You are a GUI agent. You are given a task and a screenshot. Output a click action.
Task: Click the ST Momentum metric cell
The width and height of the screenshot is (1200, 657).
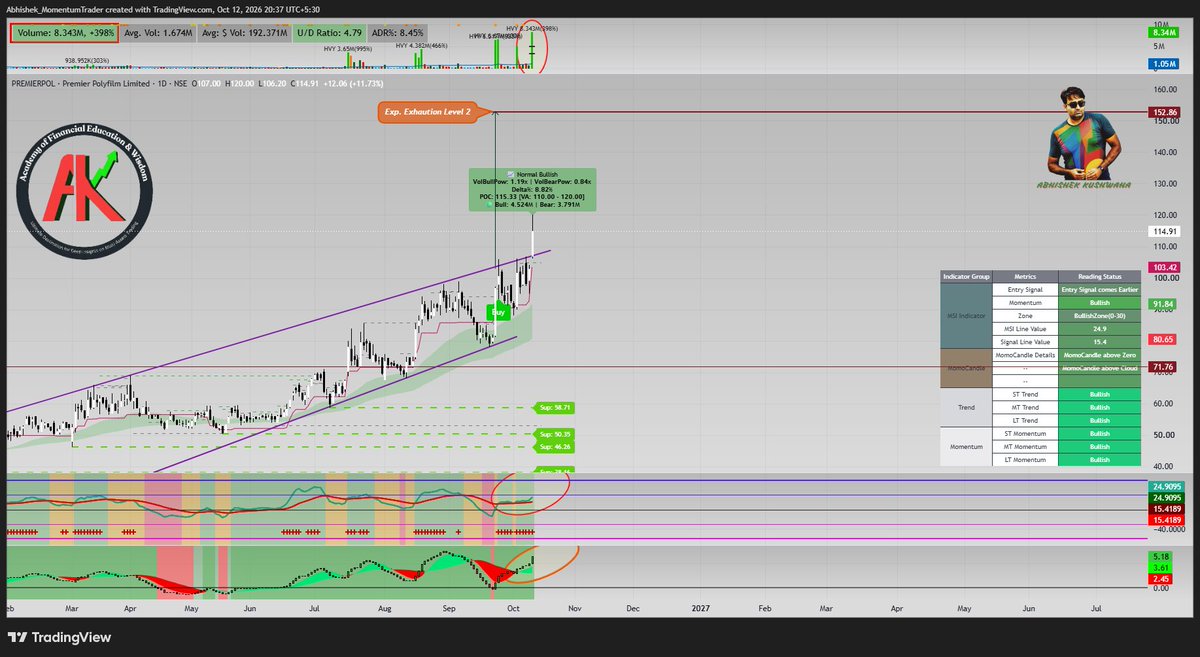pos(1025,434)
